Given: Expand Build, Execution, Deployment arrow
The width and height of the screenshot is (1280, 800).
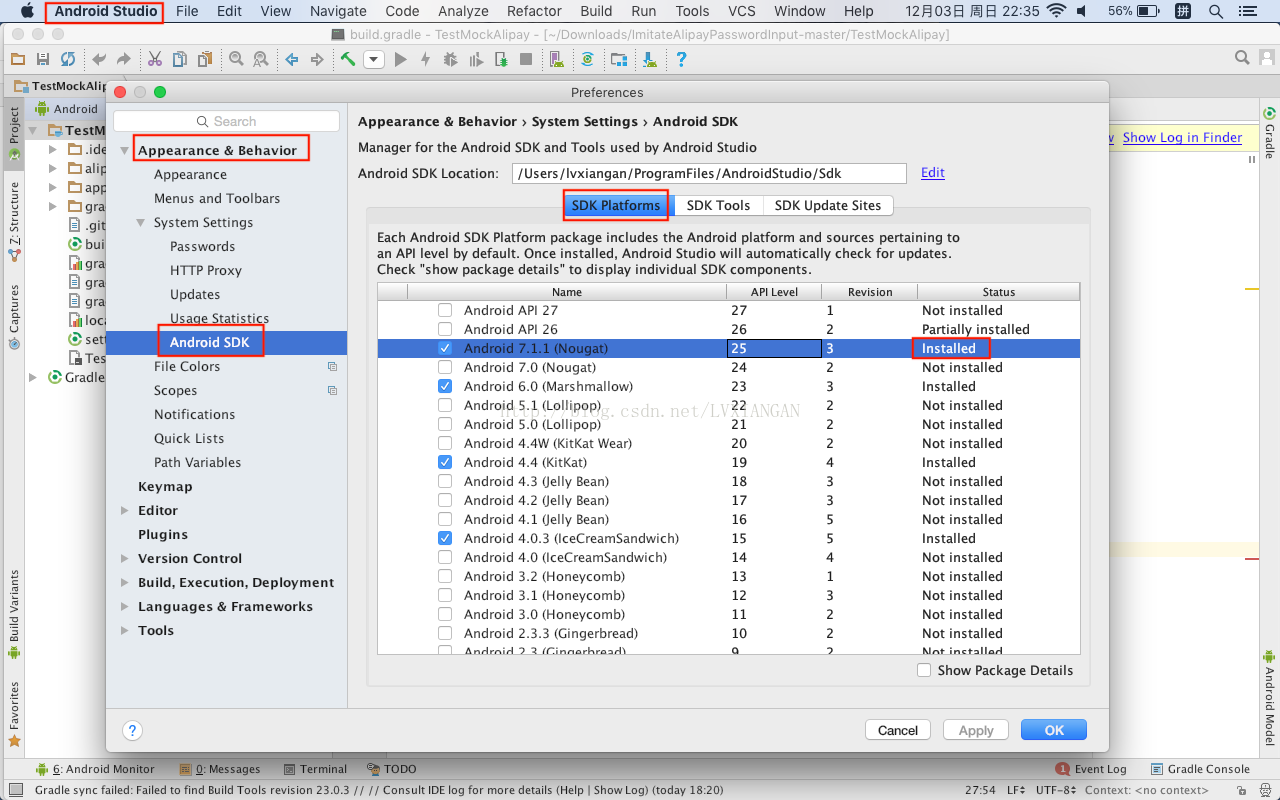Looking at the screenshot, I should coord(125,583).
